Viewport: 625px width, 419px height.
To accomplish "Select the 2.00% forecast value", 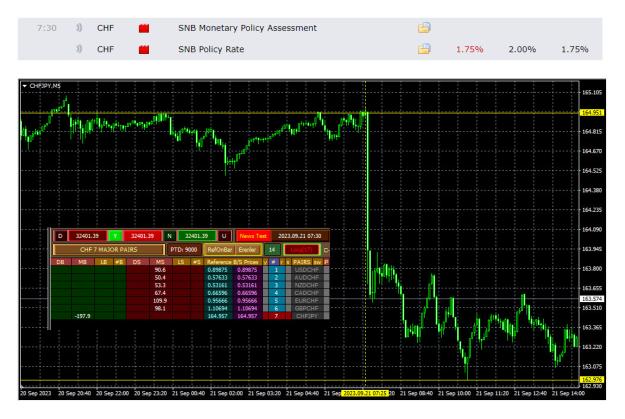I will (x=522, y=49).
